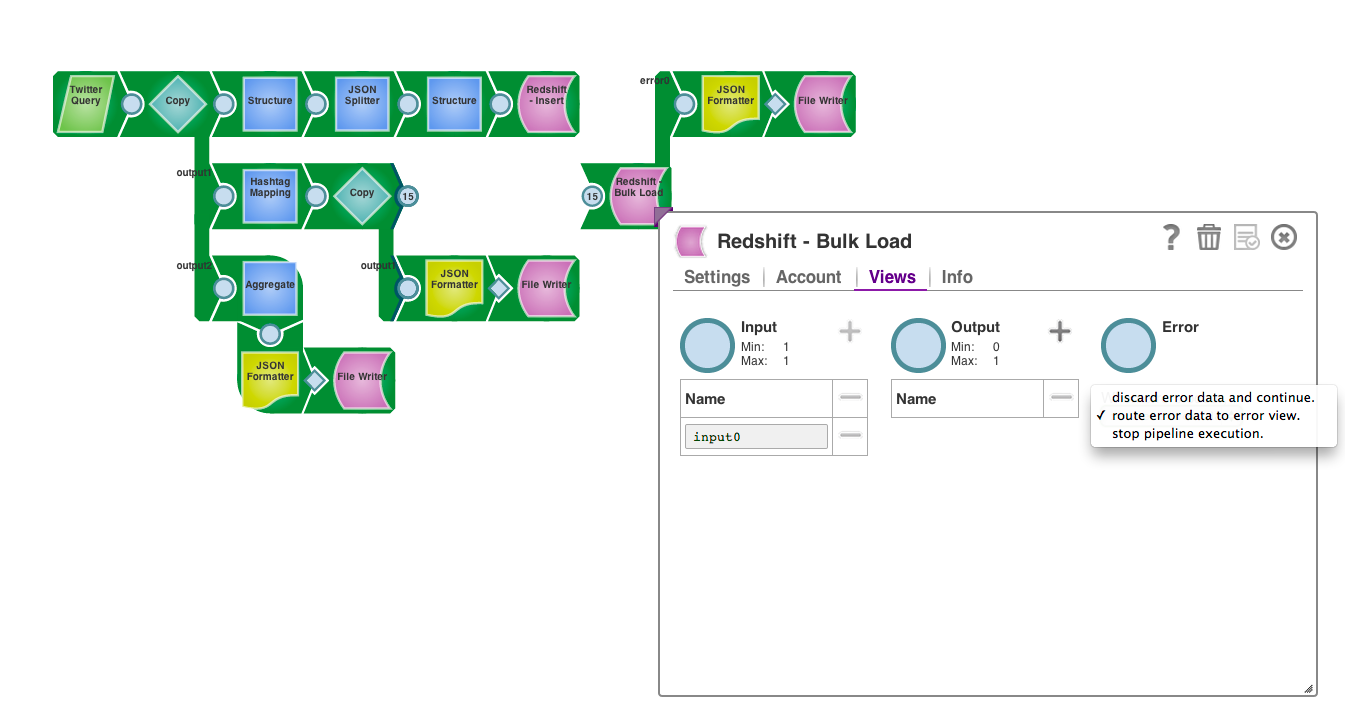Viewport: 1345px width, 724px height.
Task: Click the Output view circle
Action: pos(918,346)
